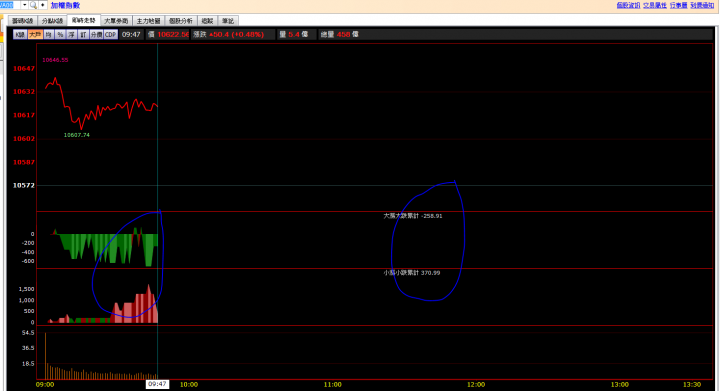Image resolution: width=720 pixels, height=391 pixels.
Task: Click the 12:00 time axis label
Action: 476,385
